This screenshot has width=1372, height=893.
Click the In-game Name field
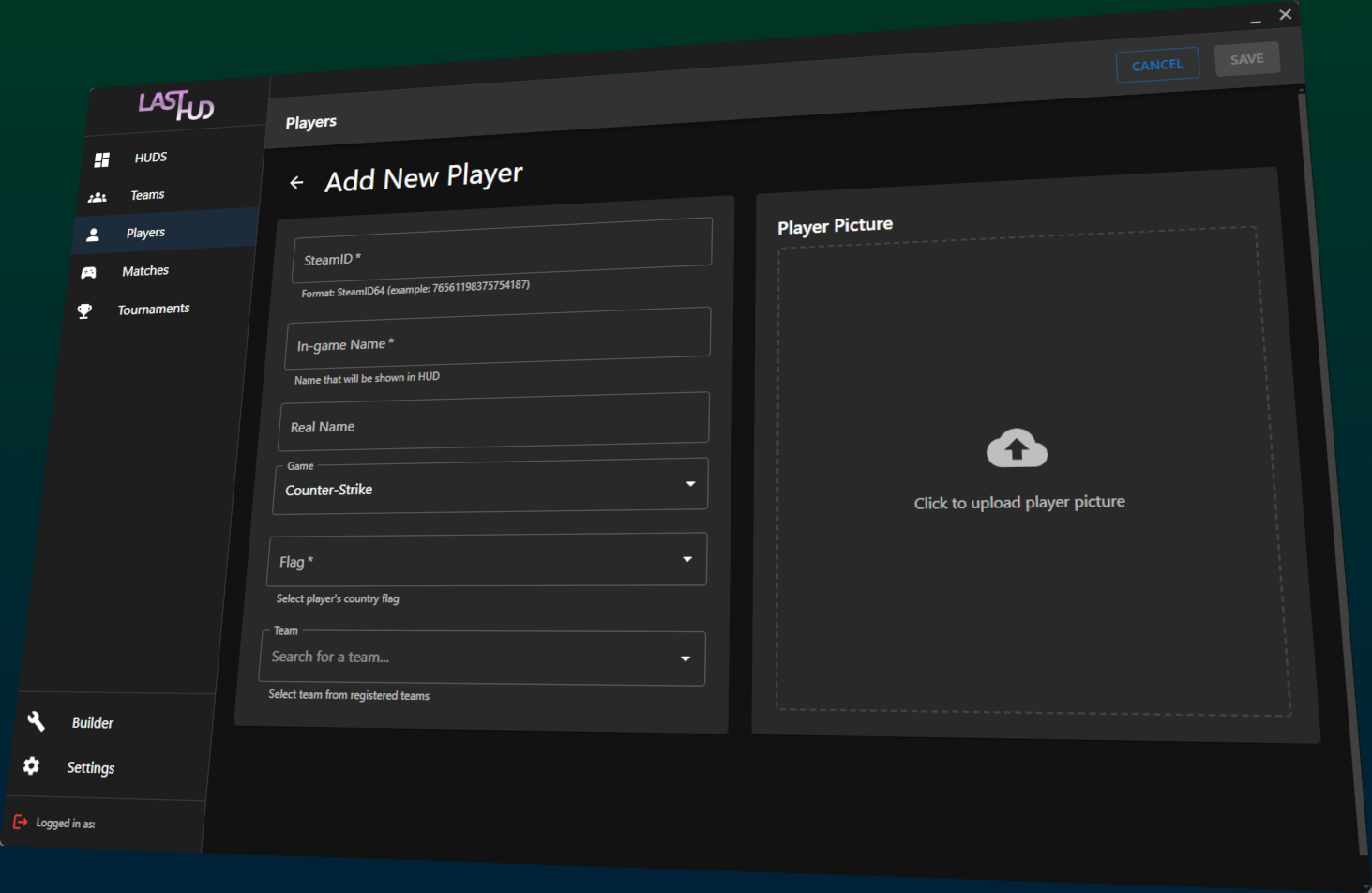[x=498, y=339]
